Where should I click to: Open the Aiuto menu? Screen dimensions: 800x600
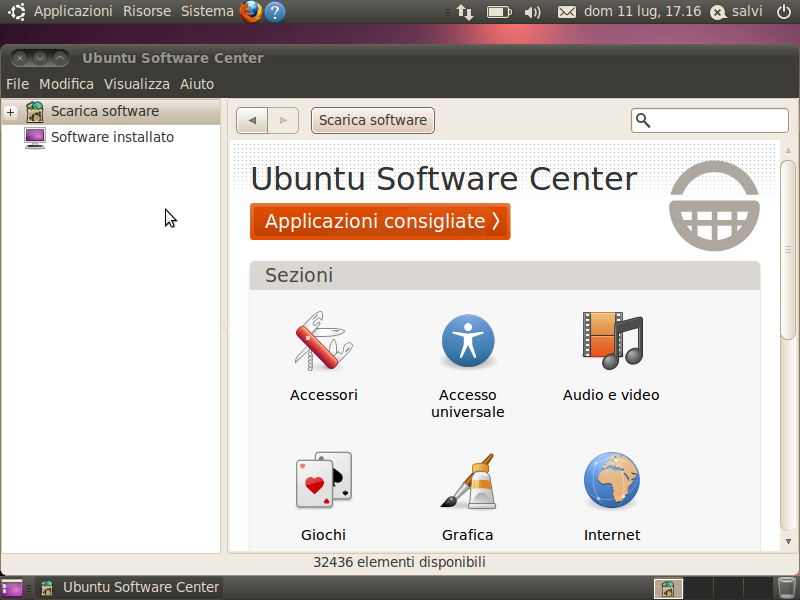tap(197, 84)
